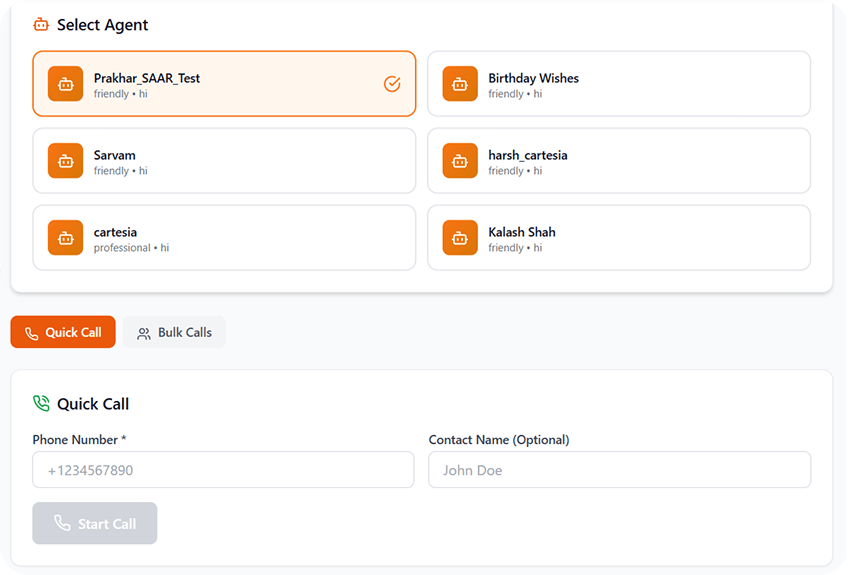The height and width of the screenshot is (575, 849).
Task: Click the "Phone Number *" label
Action: [x=79, y=440]
